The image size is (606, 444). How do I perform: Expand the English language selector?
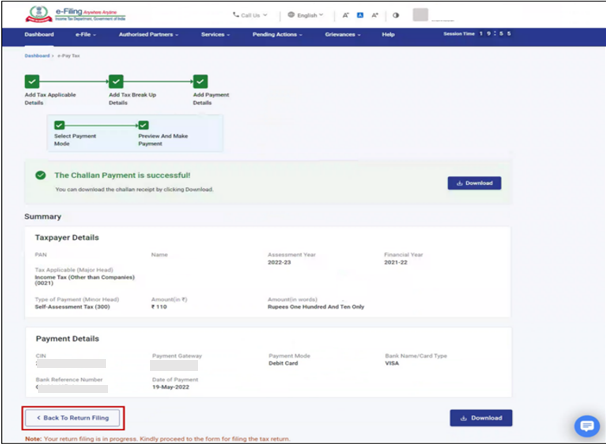click(x=305, y=16)
